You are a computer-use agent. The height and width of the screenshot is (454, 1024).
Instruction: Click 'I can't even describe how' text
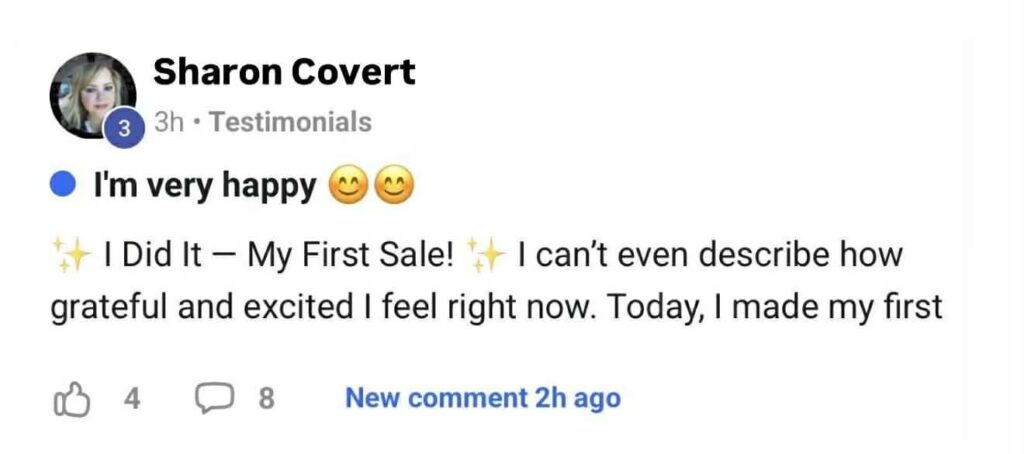710,255
